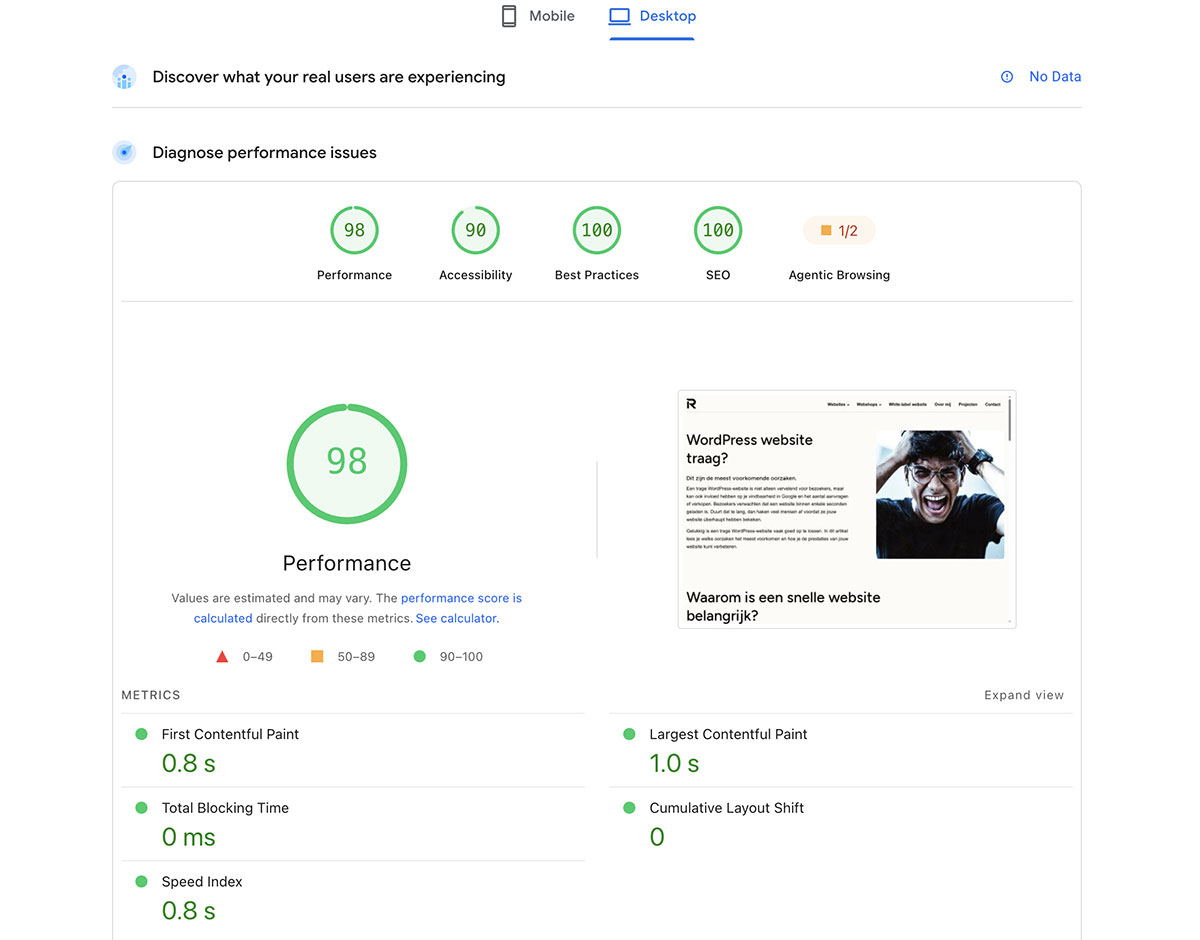1200x940 pixels.
Task: Switch to the Mobile tab
Action: [538, 16]
